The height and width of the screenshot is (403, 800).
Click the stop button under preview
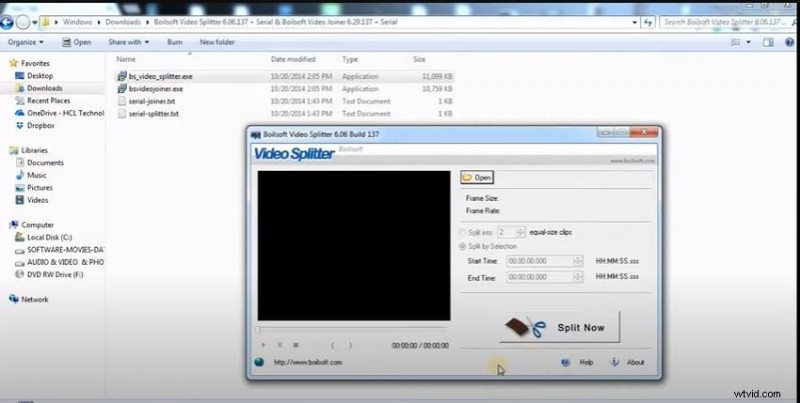tap(295, 345)
